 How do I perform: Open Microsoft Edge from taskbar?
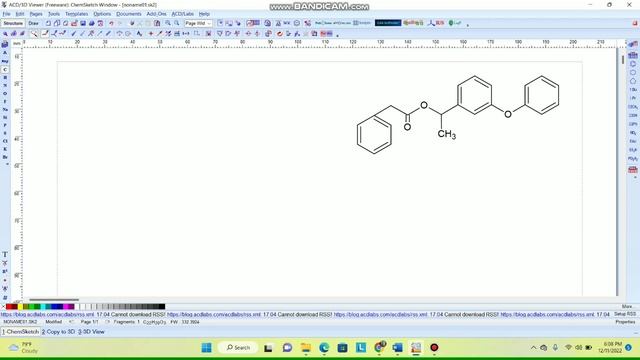(x=324, y=347)
